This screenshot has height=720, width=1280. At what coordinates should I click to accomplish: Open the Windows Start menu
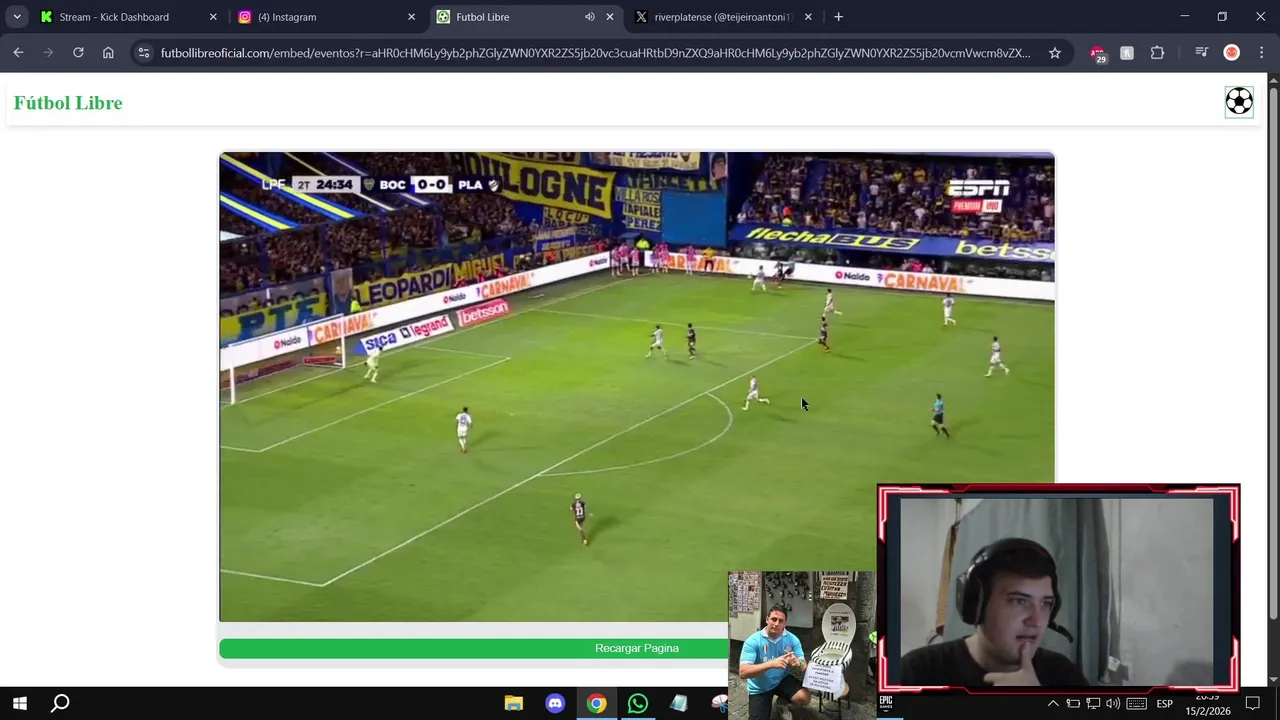point(20,703)
